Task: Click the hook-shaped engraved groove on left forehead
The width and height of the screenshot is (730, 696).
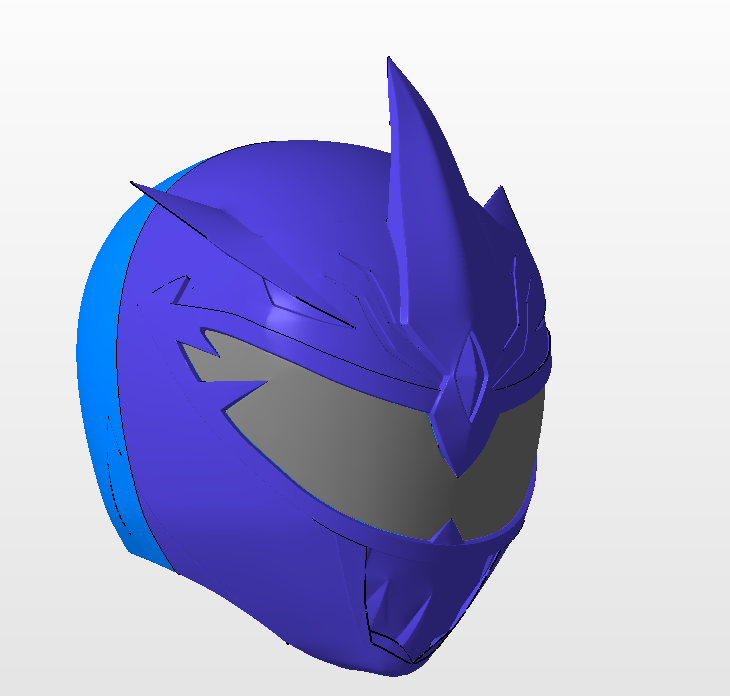Action: 175,290
